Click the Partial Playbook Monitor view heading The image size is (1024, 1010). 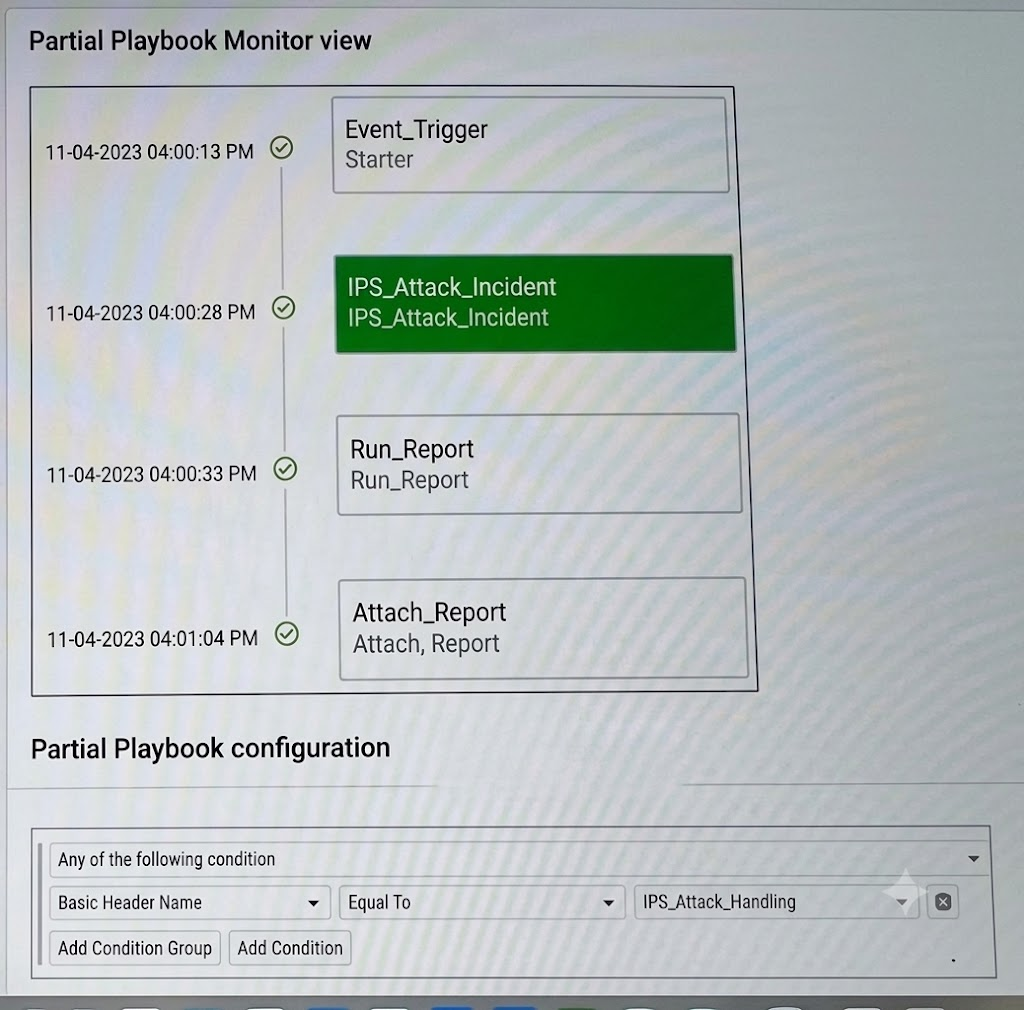tap(200, 41)
